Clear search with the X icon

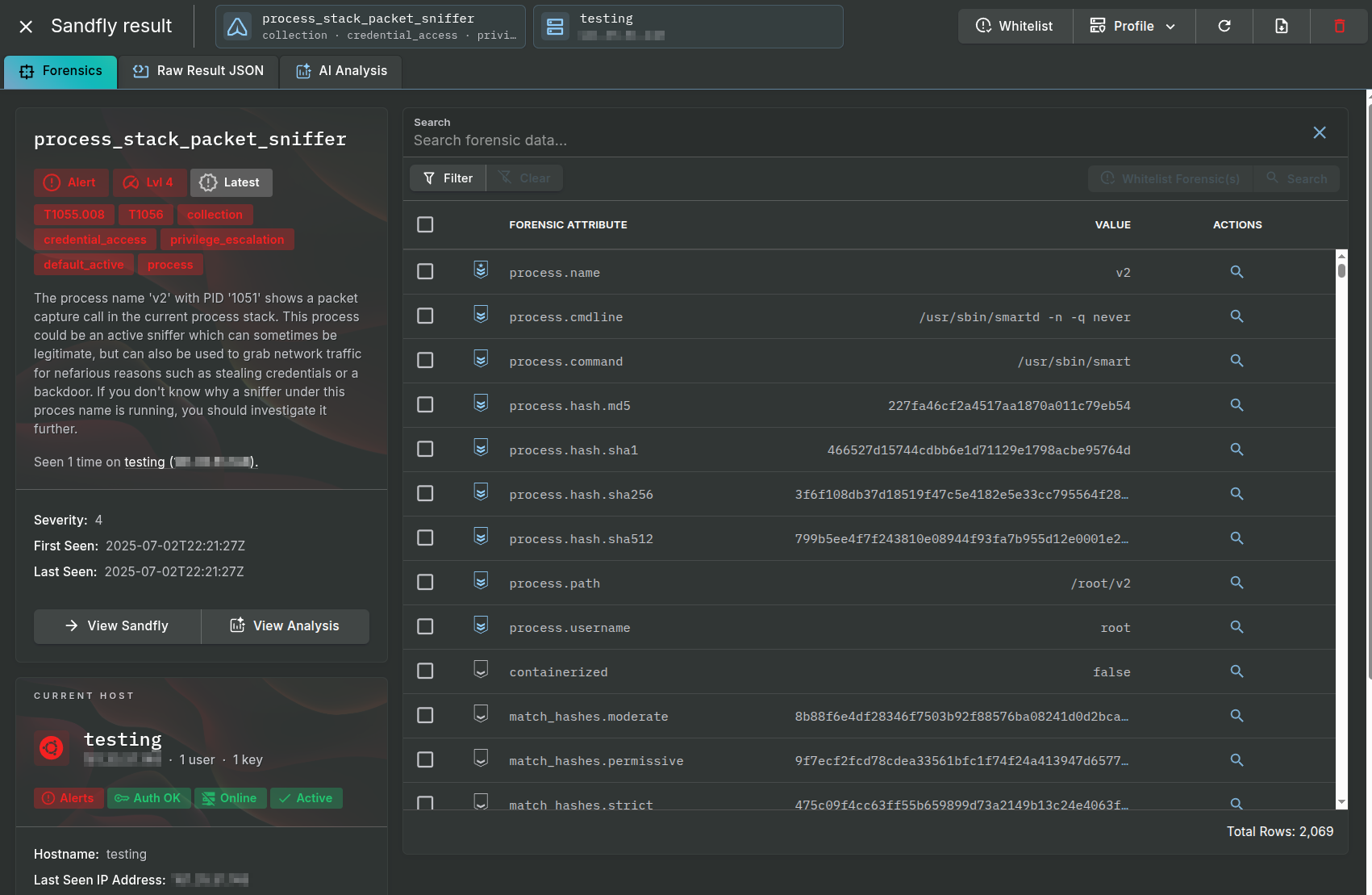point(1320,132)
